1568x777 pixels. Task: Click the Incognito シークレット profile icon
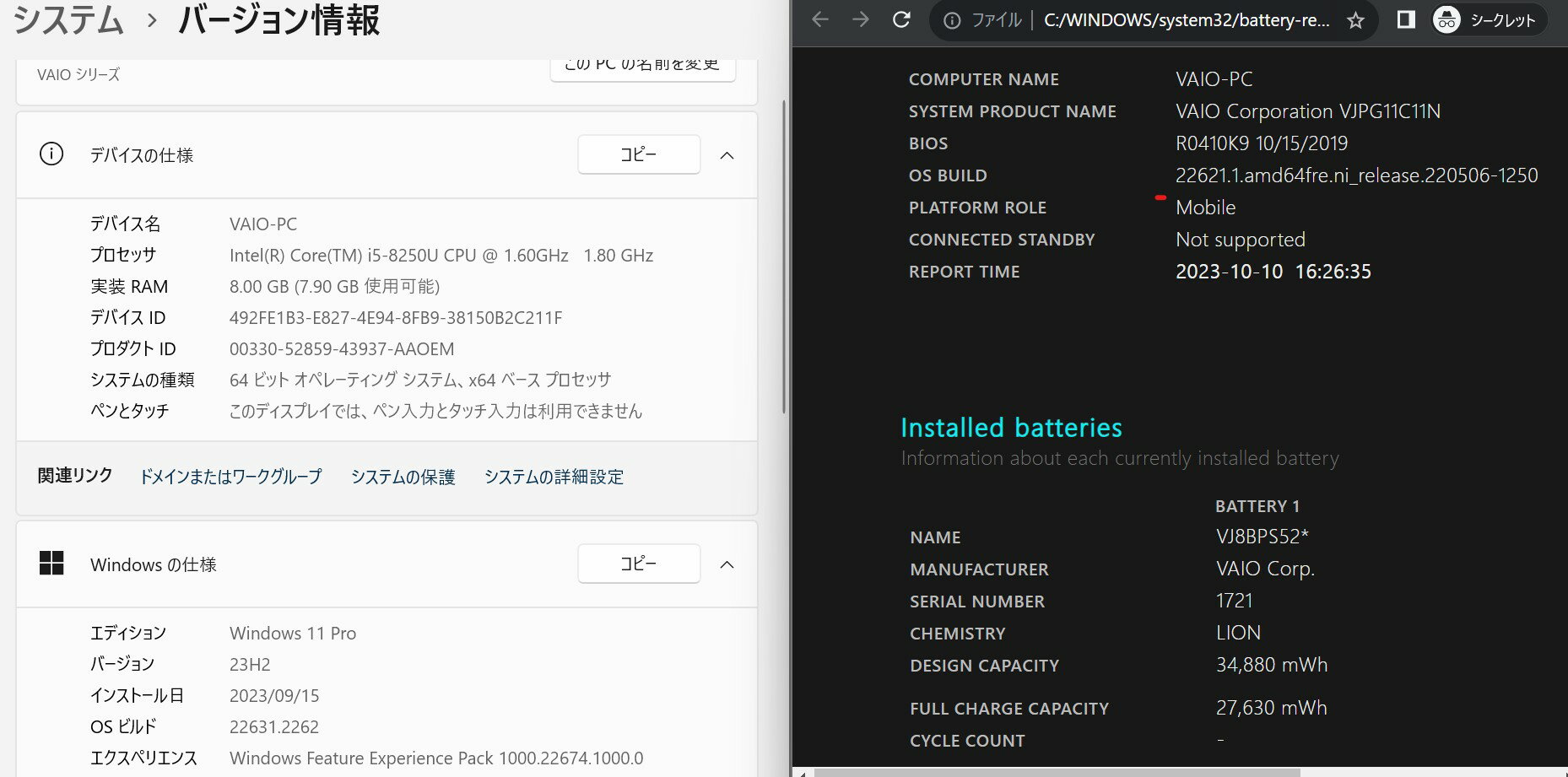pyautogui.click(x=1490, y=20)
